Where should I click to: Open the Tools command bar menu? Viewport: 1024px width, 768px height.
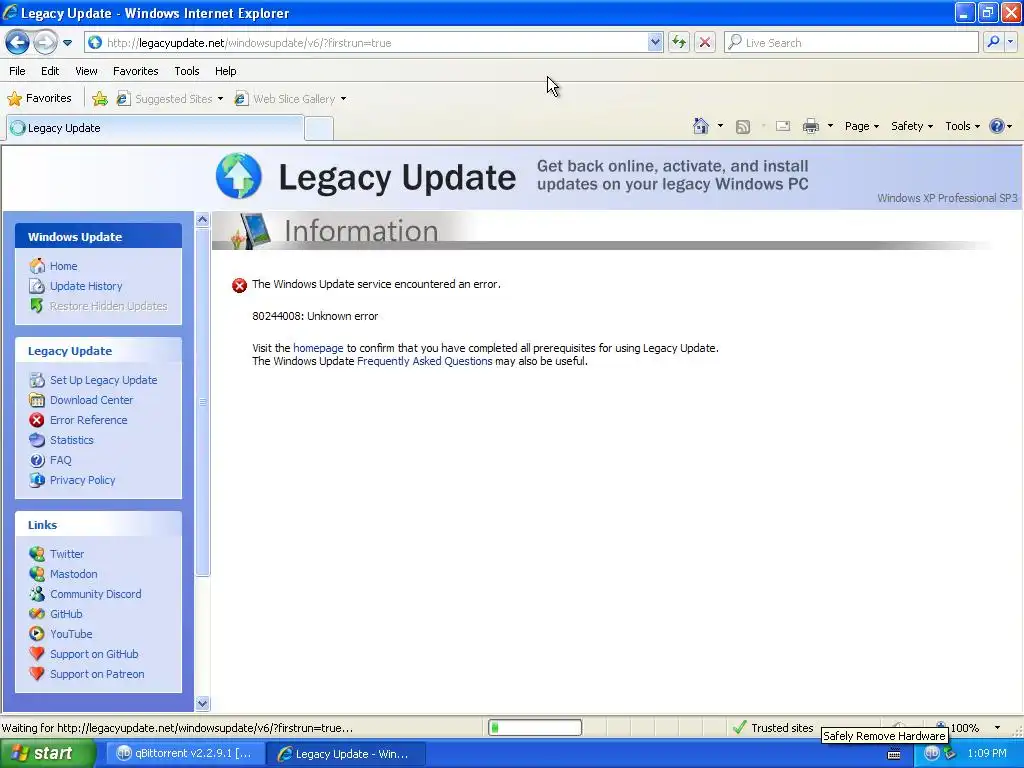(x=962, y=126)
